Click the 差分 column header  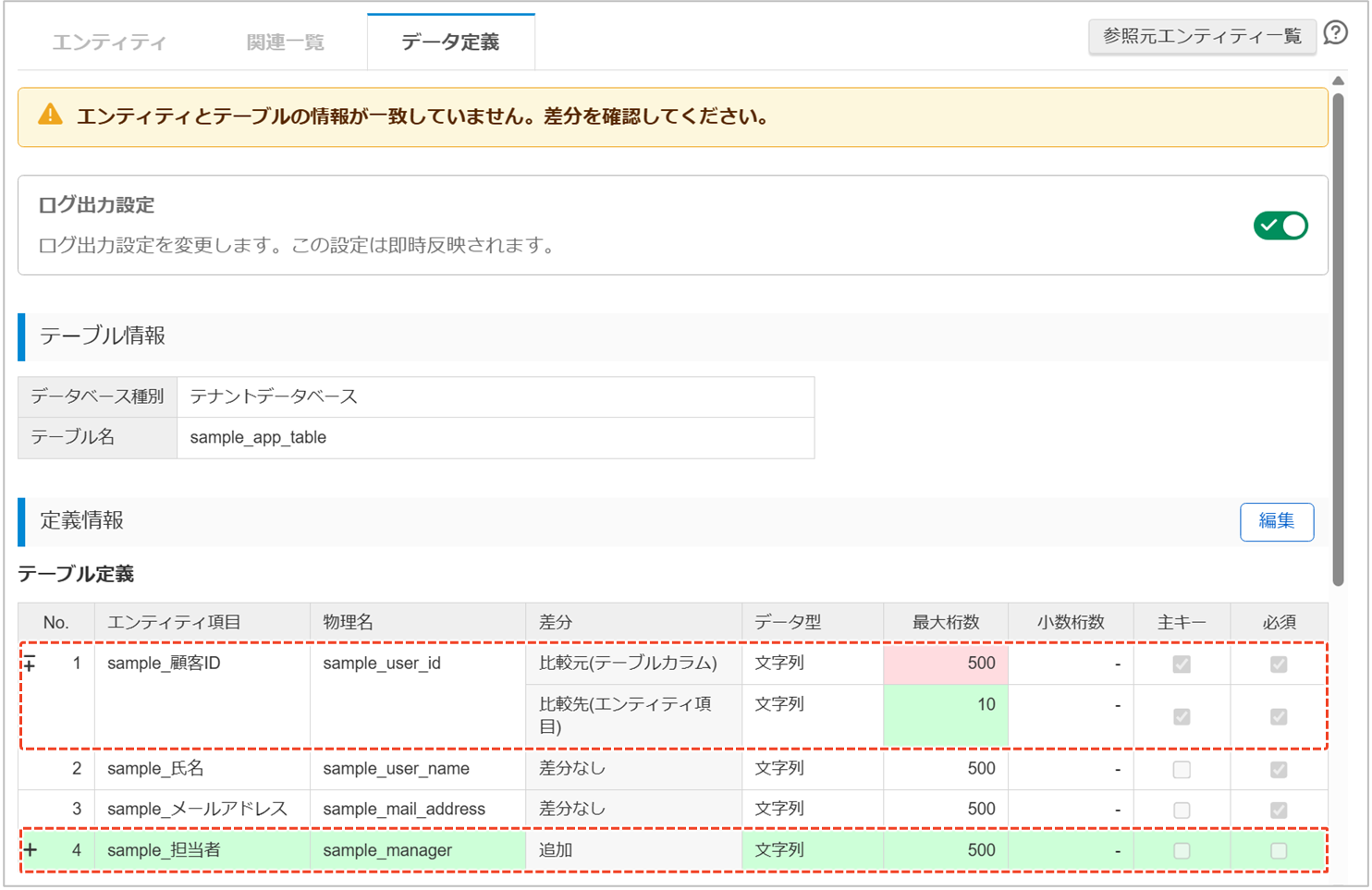click(x=632, y=622)
